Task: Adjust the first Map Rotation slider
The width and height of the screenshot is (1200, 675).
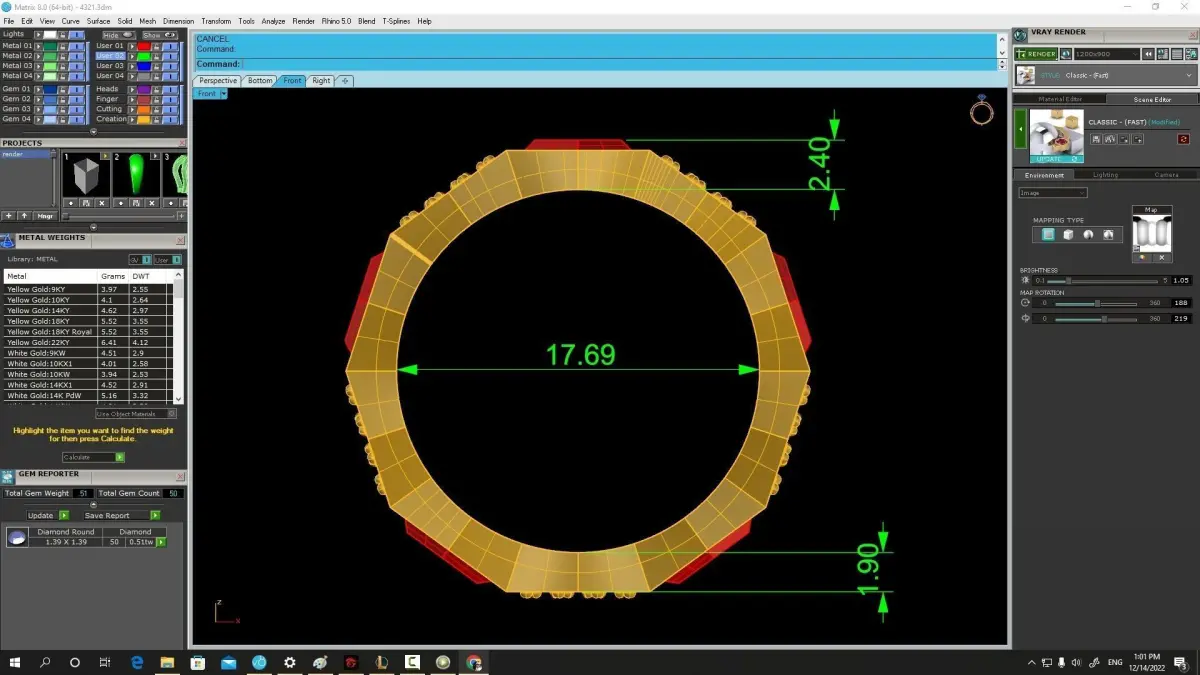Action: [1096, 303]
